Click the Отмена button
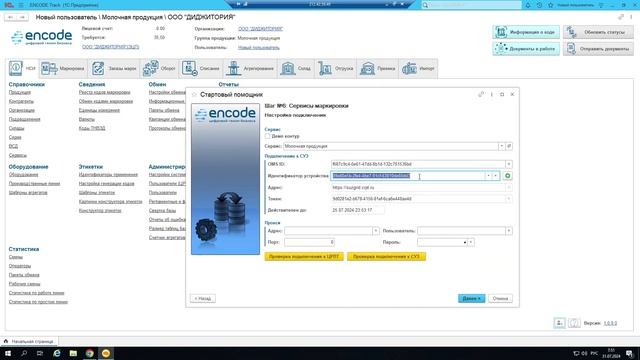640x360 pixels. tap(500, 298)
